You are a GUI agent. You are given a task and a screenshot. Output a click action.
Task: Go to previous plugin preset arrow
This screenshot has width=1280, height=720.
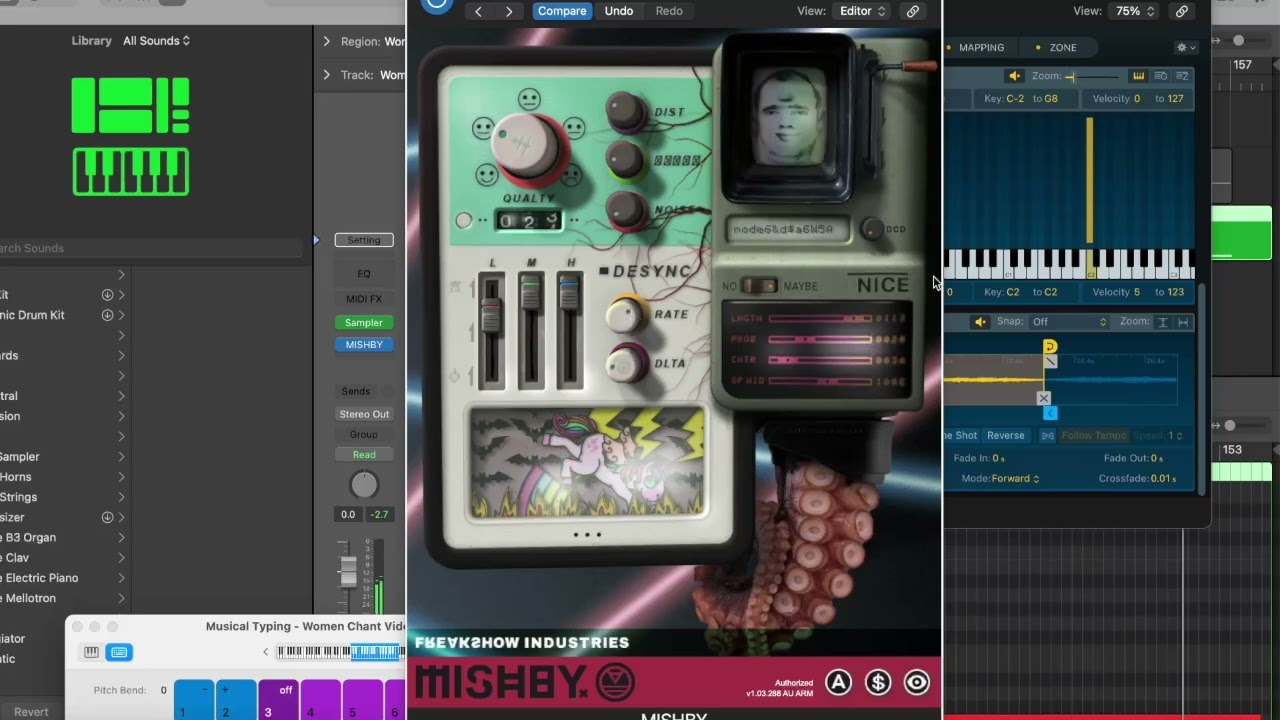tap(479, 11)
